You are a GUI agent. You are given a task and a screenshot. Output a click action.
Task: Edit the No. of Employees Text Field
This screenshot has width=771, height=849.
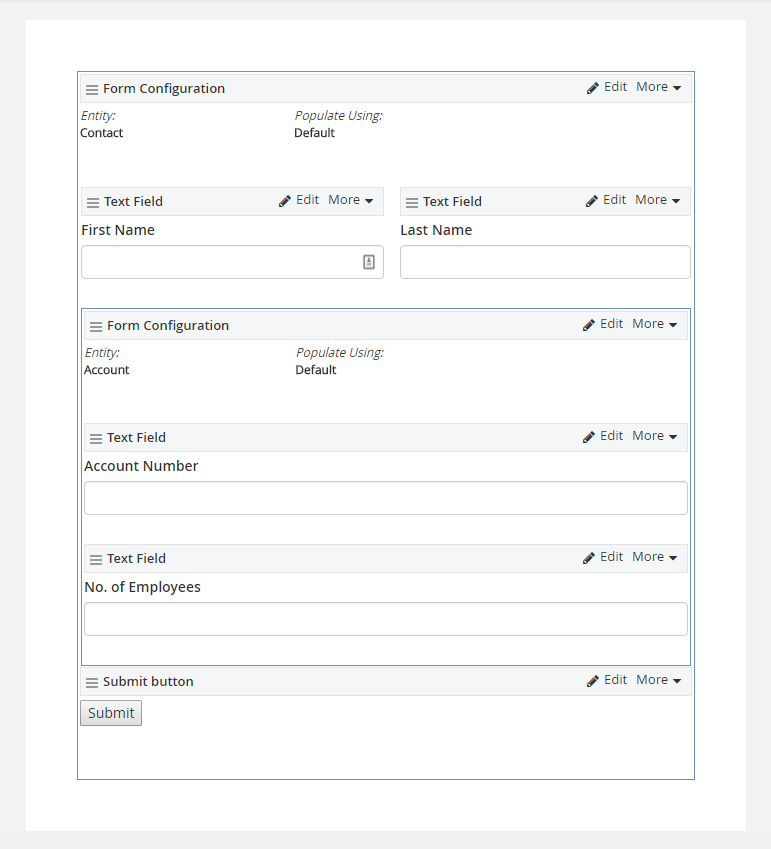(x=603, y=557)
